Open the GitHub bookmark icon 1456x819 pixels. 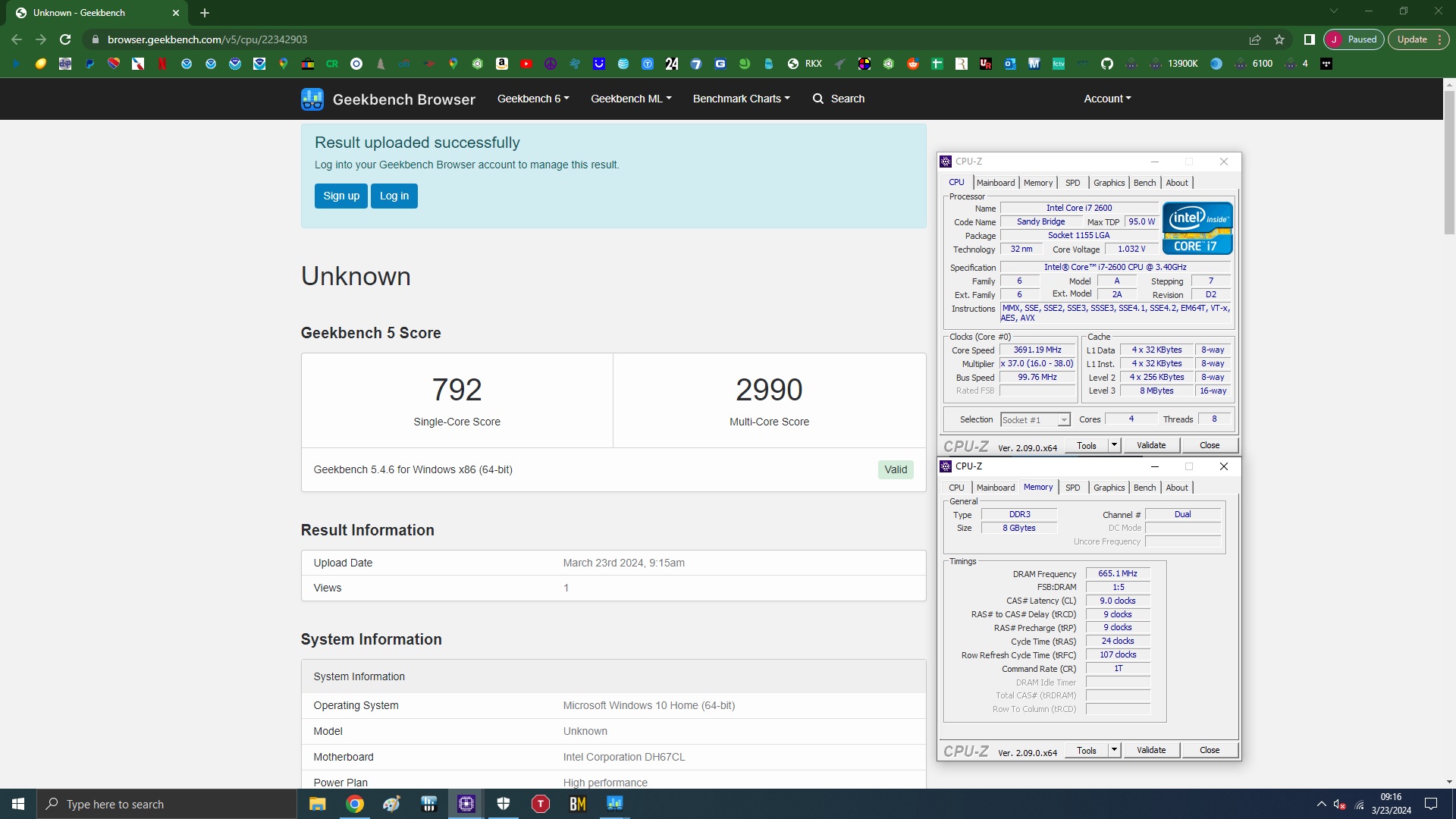pos(1107,64)
